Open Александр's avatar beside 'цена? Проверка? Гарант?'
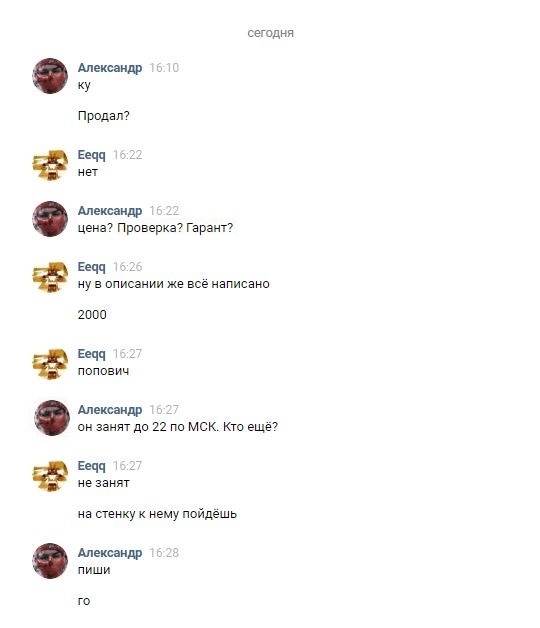 click(50, 219)
